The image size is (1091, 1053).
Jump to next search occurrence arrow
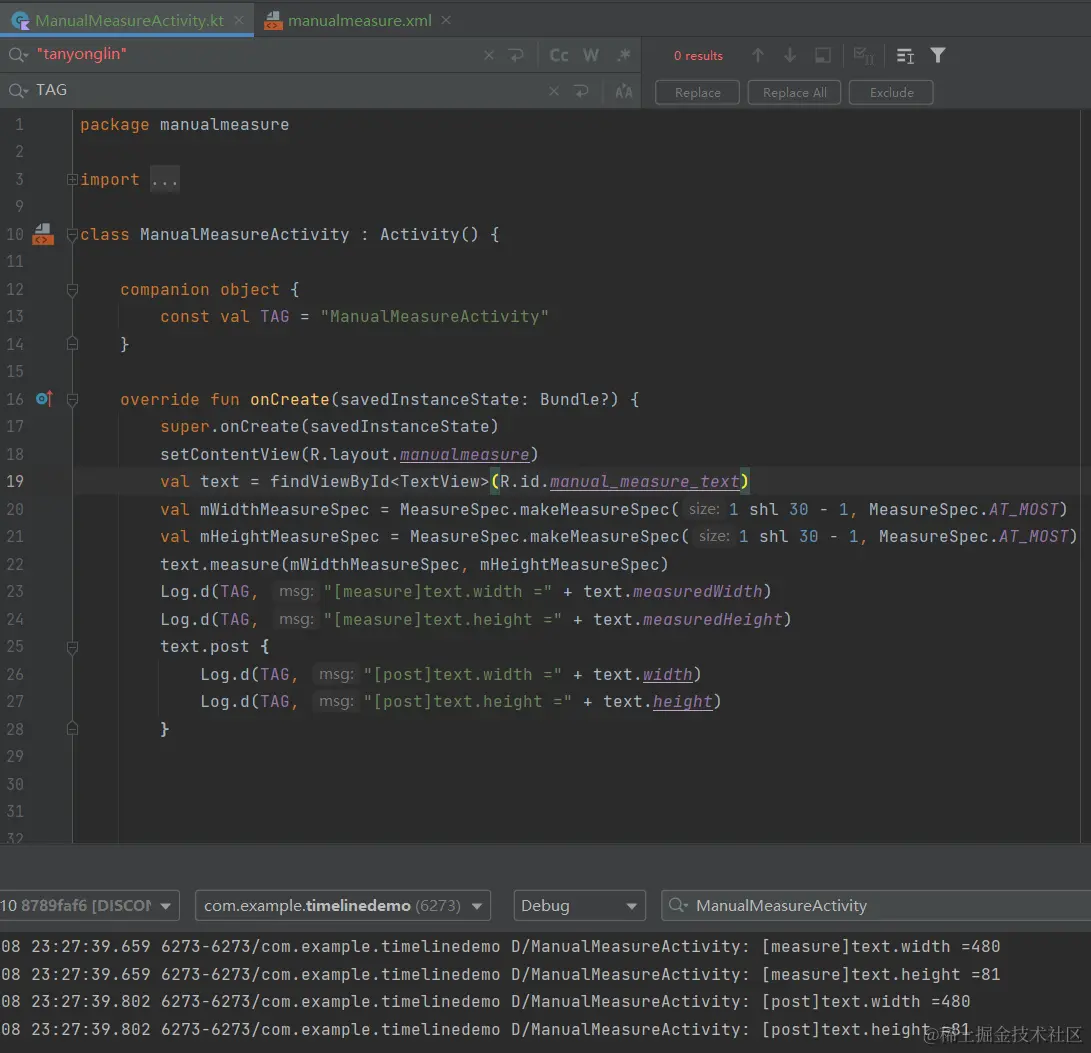click(x=790, y=56)
